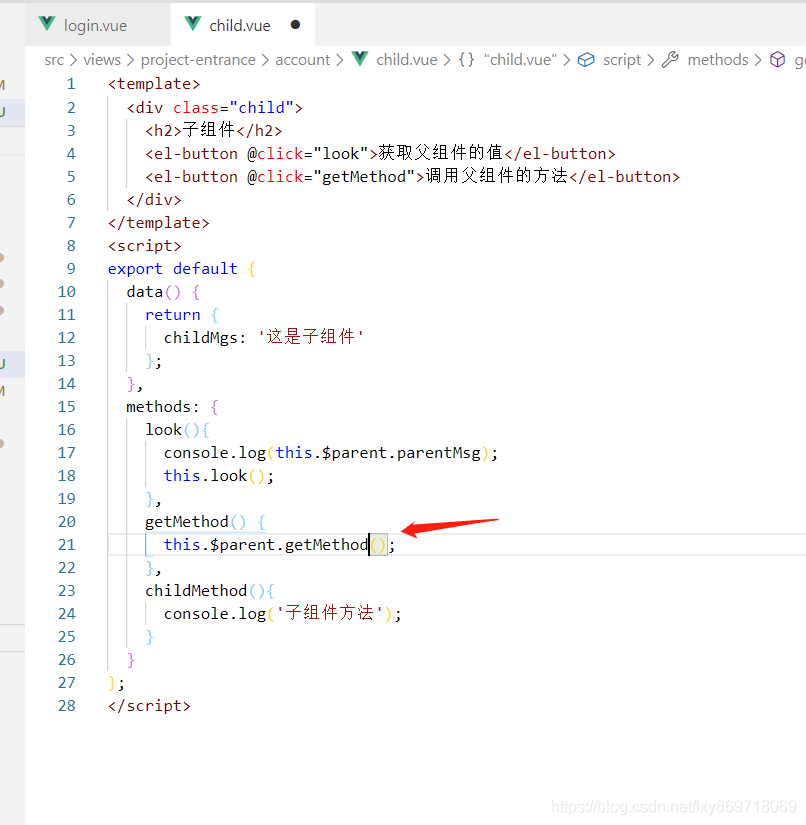This screenshot has height=825, width=806.
Task: Click this.$parent.parentMsg on line 17
Action: click(378, 453)
